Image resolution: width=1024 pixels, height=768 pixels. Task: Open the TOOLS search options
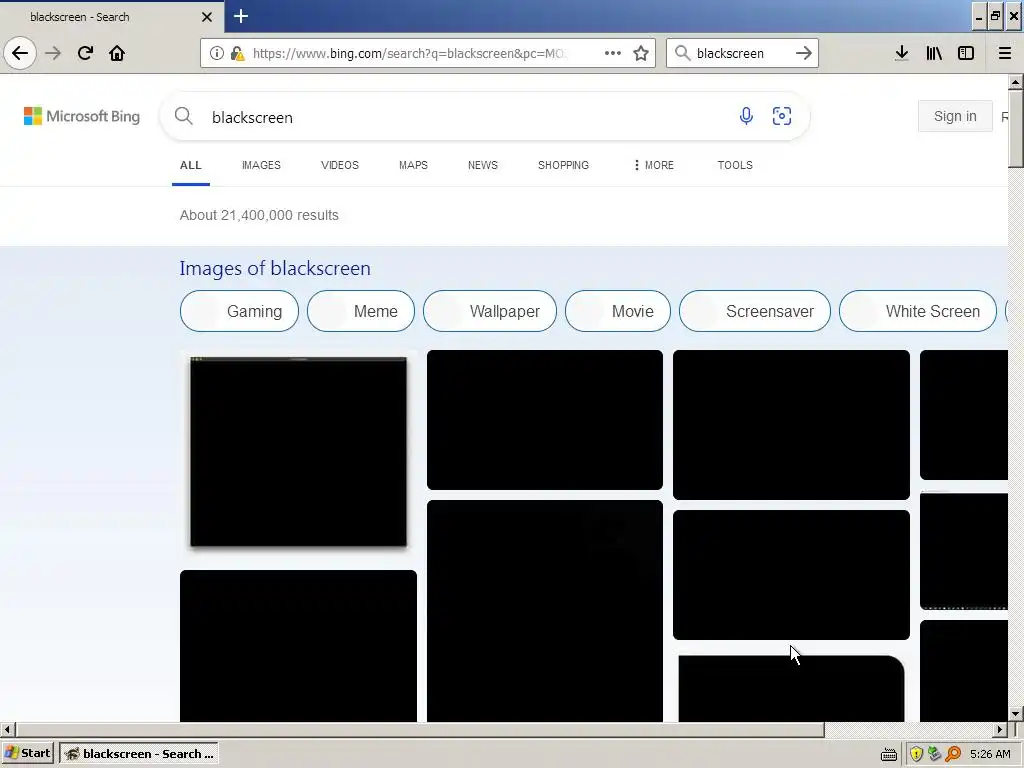[735, 165]
